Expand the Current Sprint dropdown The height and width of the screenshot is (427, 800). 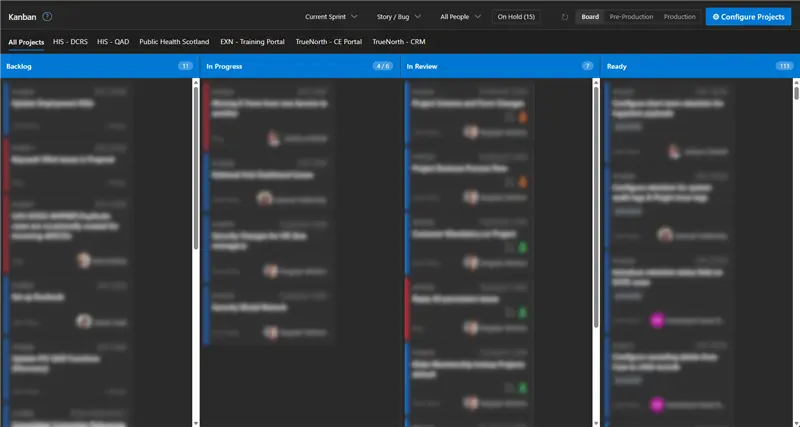331,17
